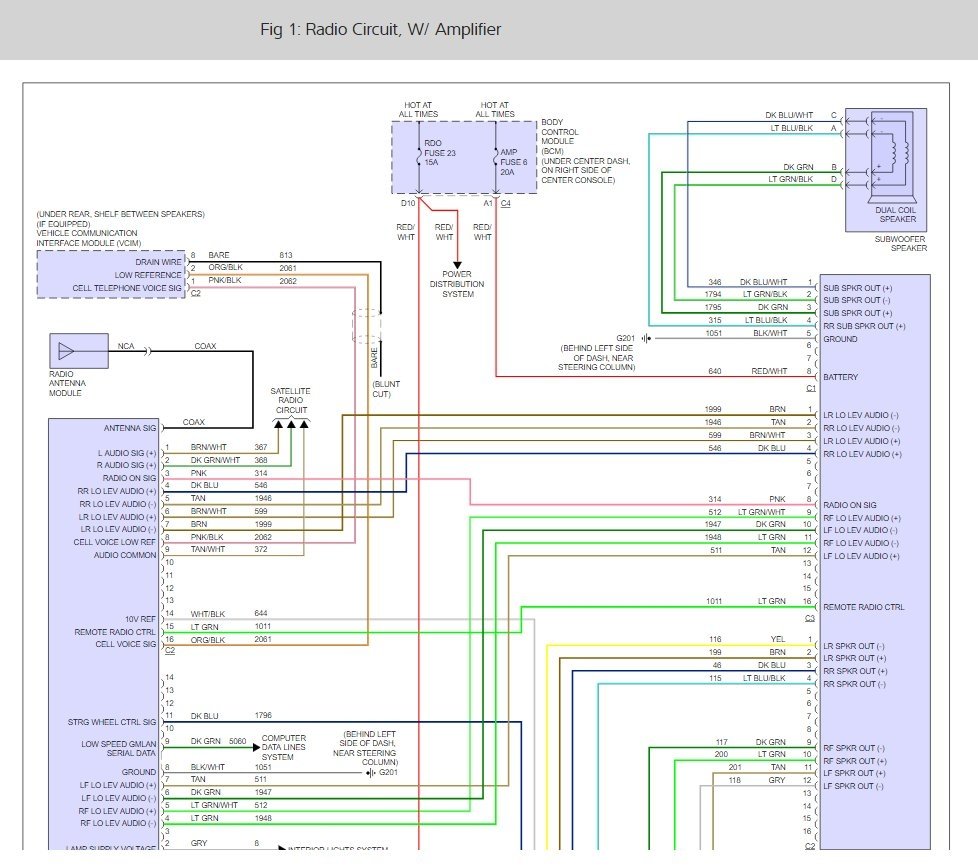The height and width of the screenshot is (868, 978).
Task: Click the middle Satellite Radio Circuit arrow
Action: (x=291, y=424)
